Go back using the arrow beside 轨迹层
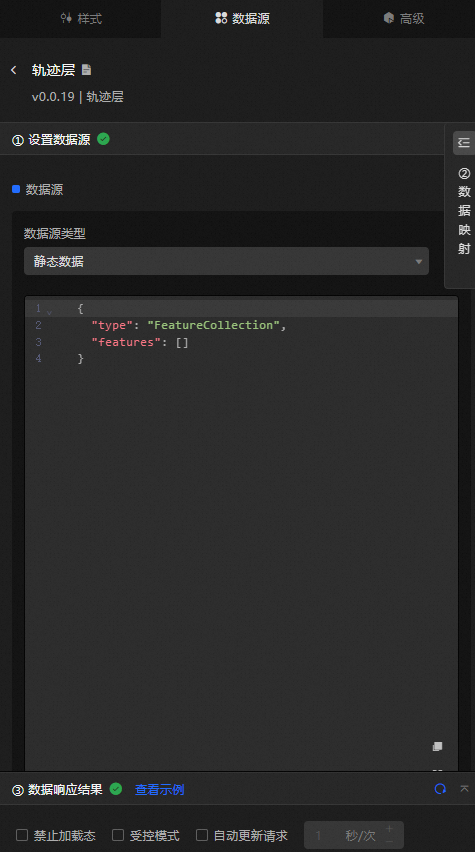The height and width of the screenshot is (852, 475). tap(14, 70)
